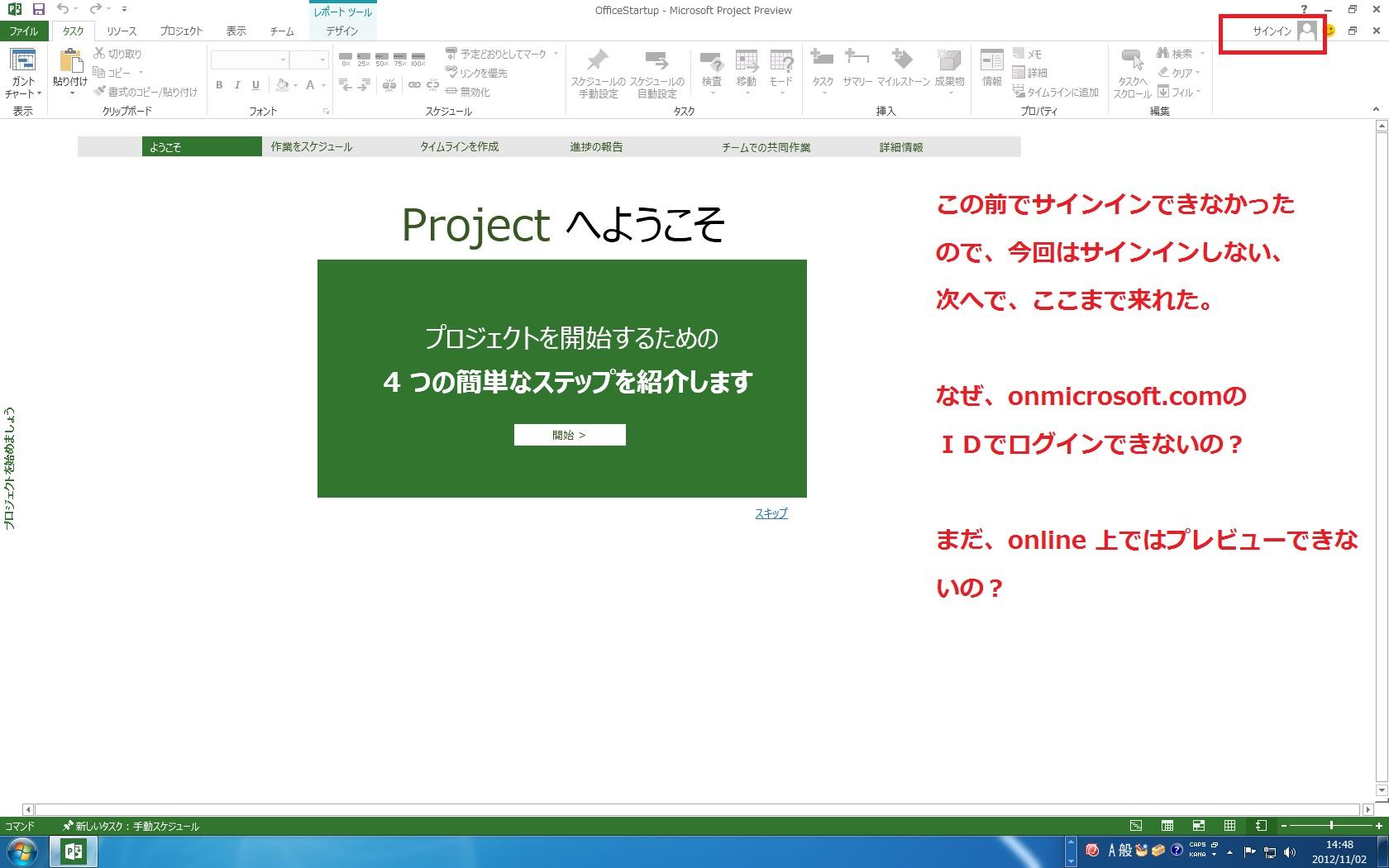Toggle Underline formatting
Viewport: 1389px width, 868px height.
(x=255, y=84)
